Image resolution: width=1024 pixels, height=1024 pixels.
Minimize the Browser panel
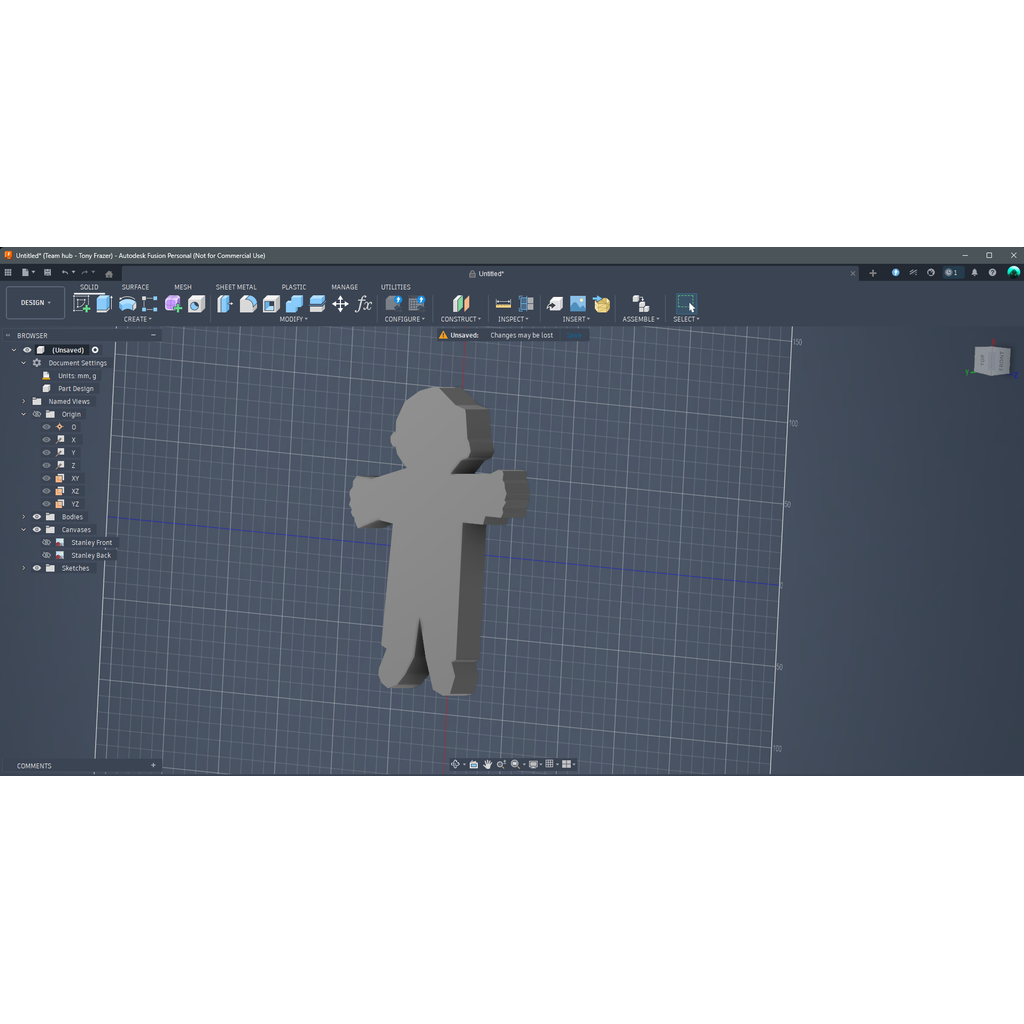point(153,335)
